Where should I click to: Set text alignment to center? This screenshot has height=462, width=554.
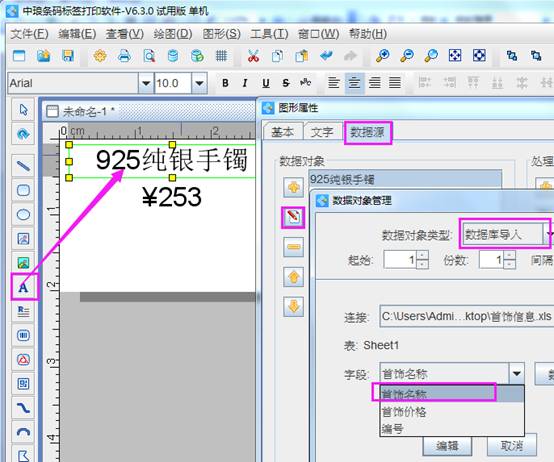click(x=354, y=83)
